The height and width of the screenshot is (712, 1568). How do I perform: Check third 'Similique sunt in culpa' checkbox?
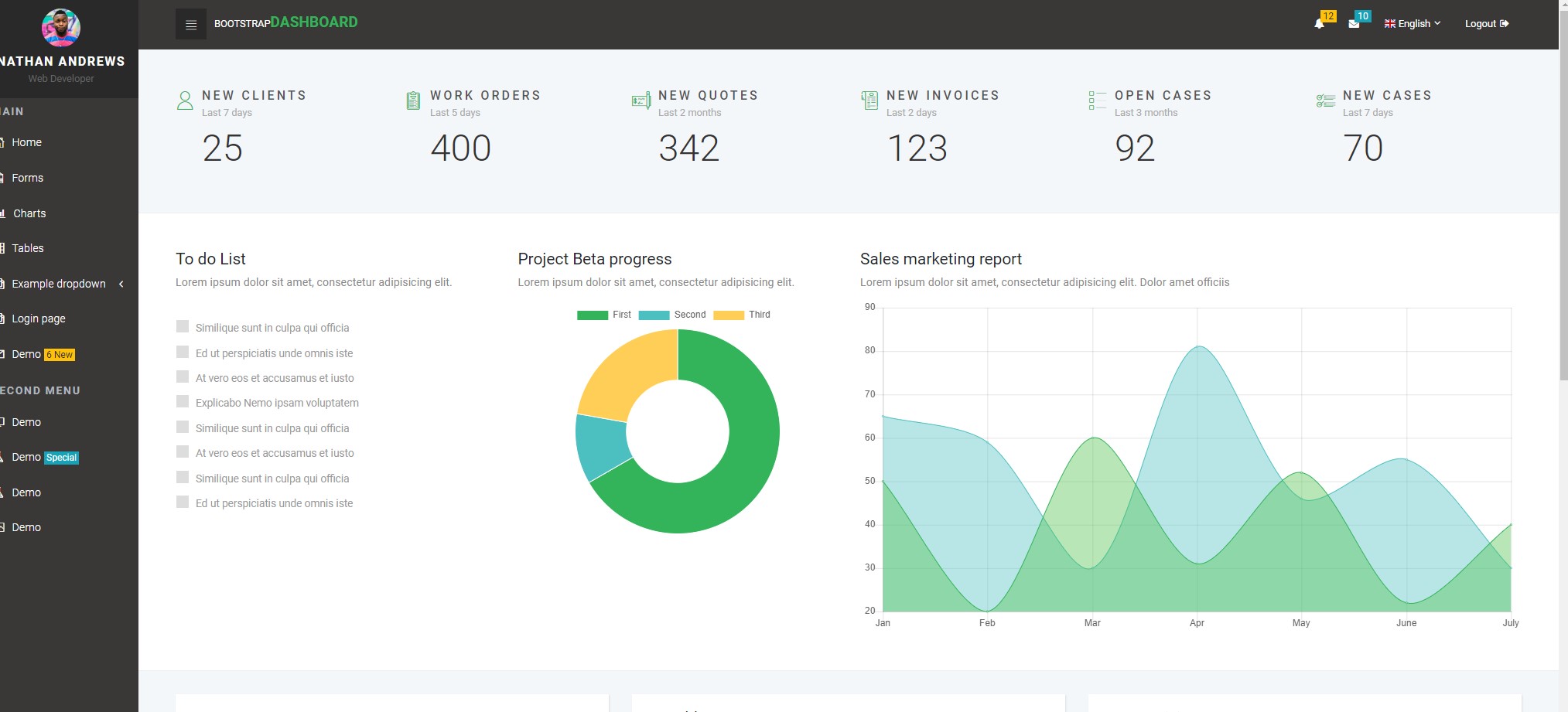point(183,477)
